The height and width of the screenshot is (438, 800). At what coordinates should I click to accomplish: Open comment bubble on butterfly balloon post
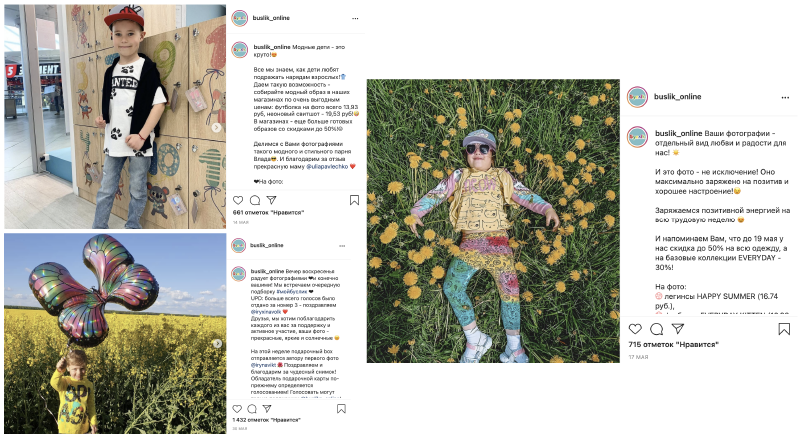(x=252, y=409)
